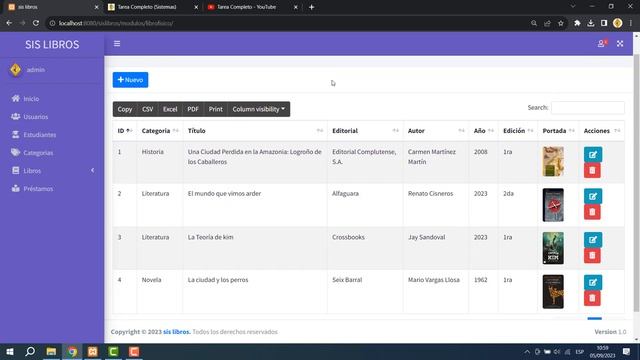This screenshot has height=360, width=640.
Task: Edit the book 'La ciudad y los perros'
Action: 593,282
